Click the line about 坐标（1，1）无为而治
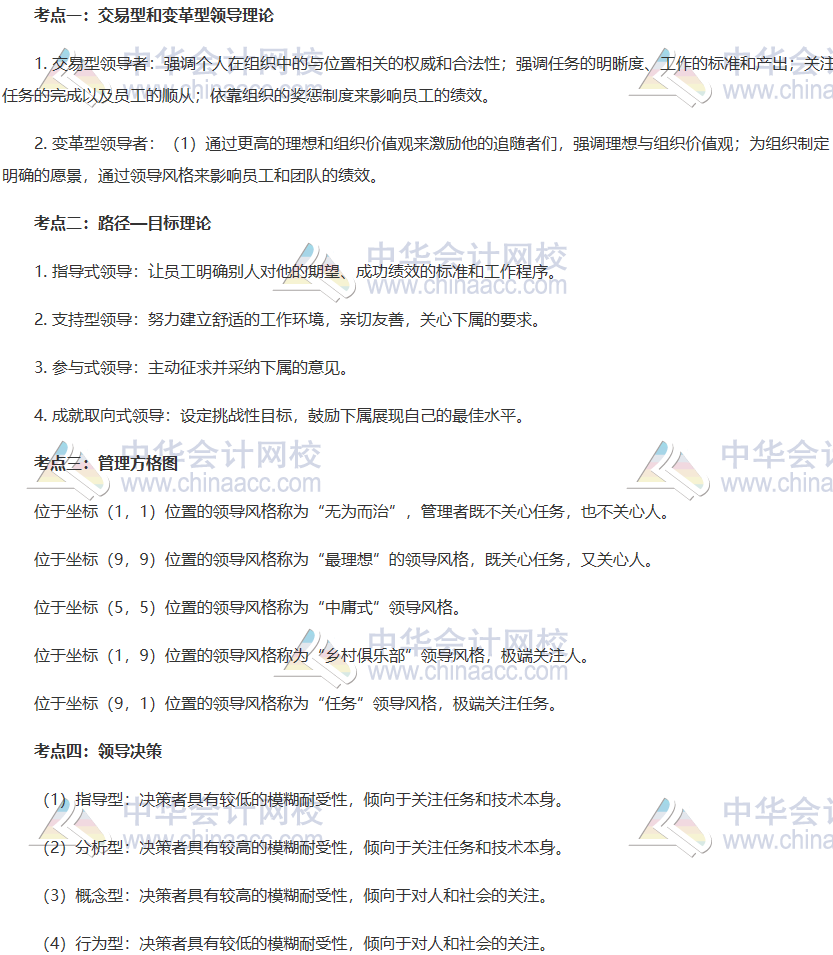This screenshot has height=955, width=833. [351, 512]
